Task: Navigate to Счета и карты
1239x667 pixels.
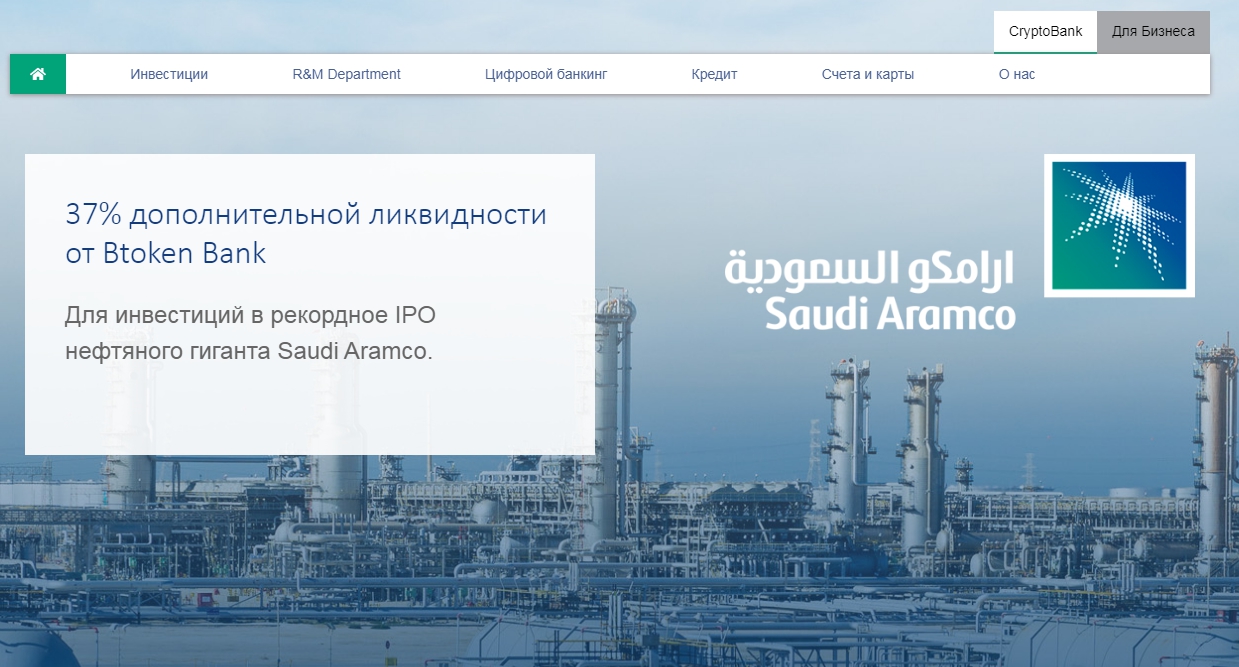Action: tap(868, 74)
